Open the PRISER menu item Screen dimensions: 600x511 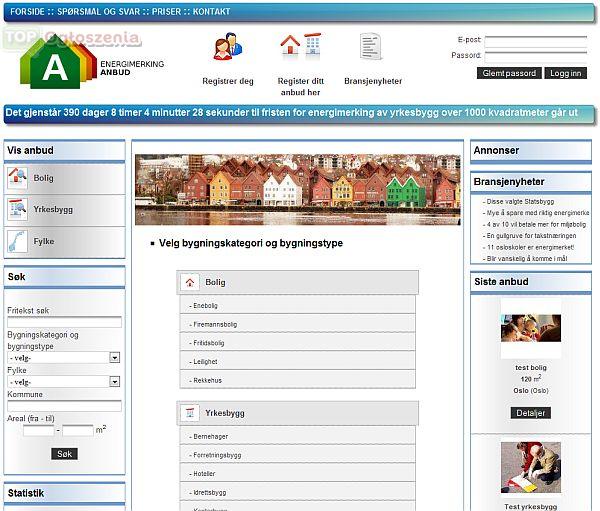[x=166, y=11]
